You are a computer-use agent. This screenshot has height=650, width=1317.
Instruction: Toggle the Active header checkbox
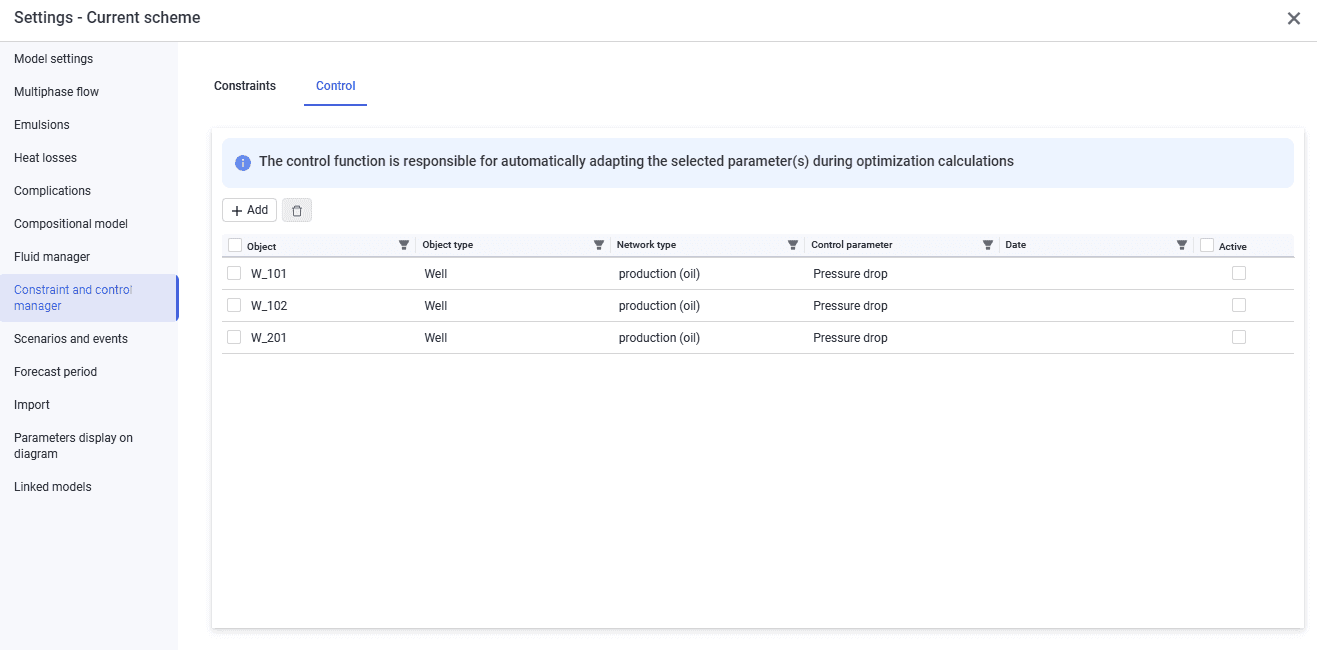click(x=1207, y=245)
